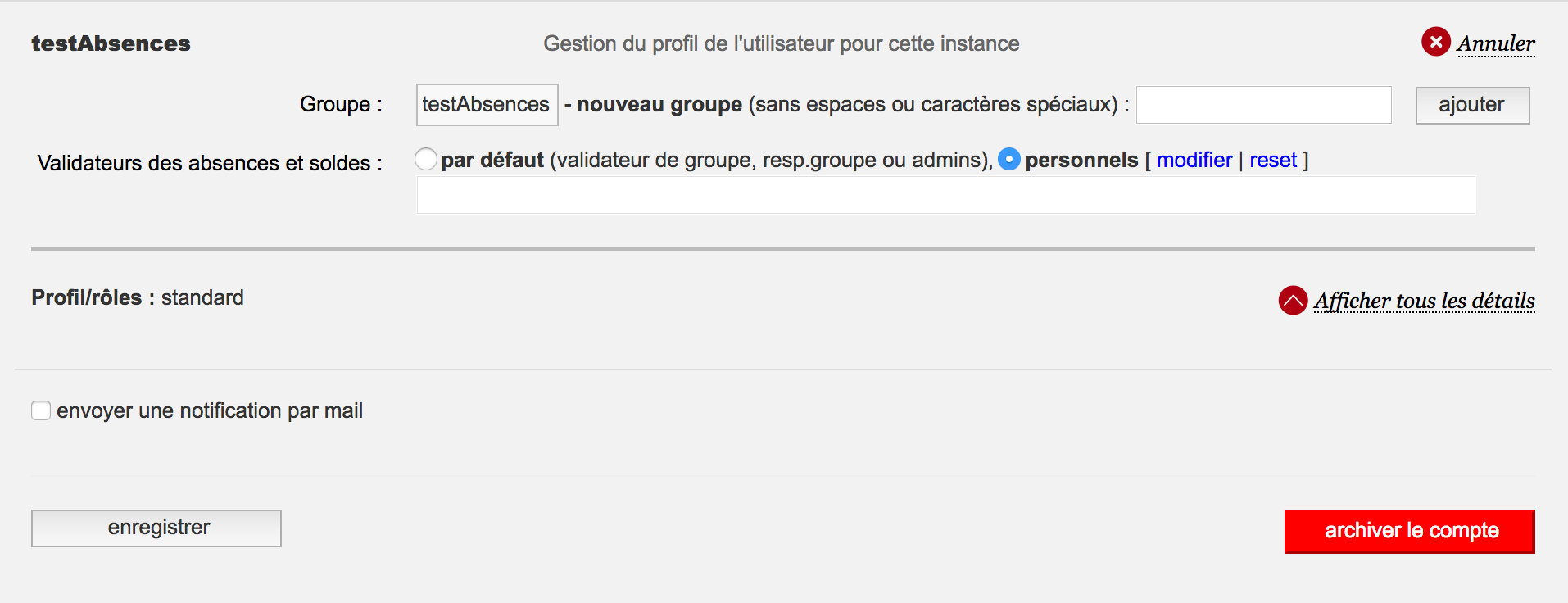Click the reset link for validators
Screen dimensions: 1568x603
(1272, 160)
